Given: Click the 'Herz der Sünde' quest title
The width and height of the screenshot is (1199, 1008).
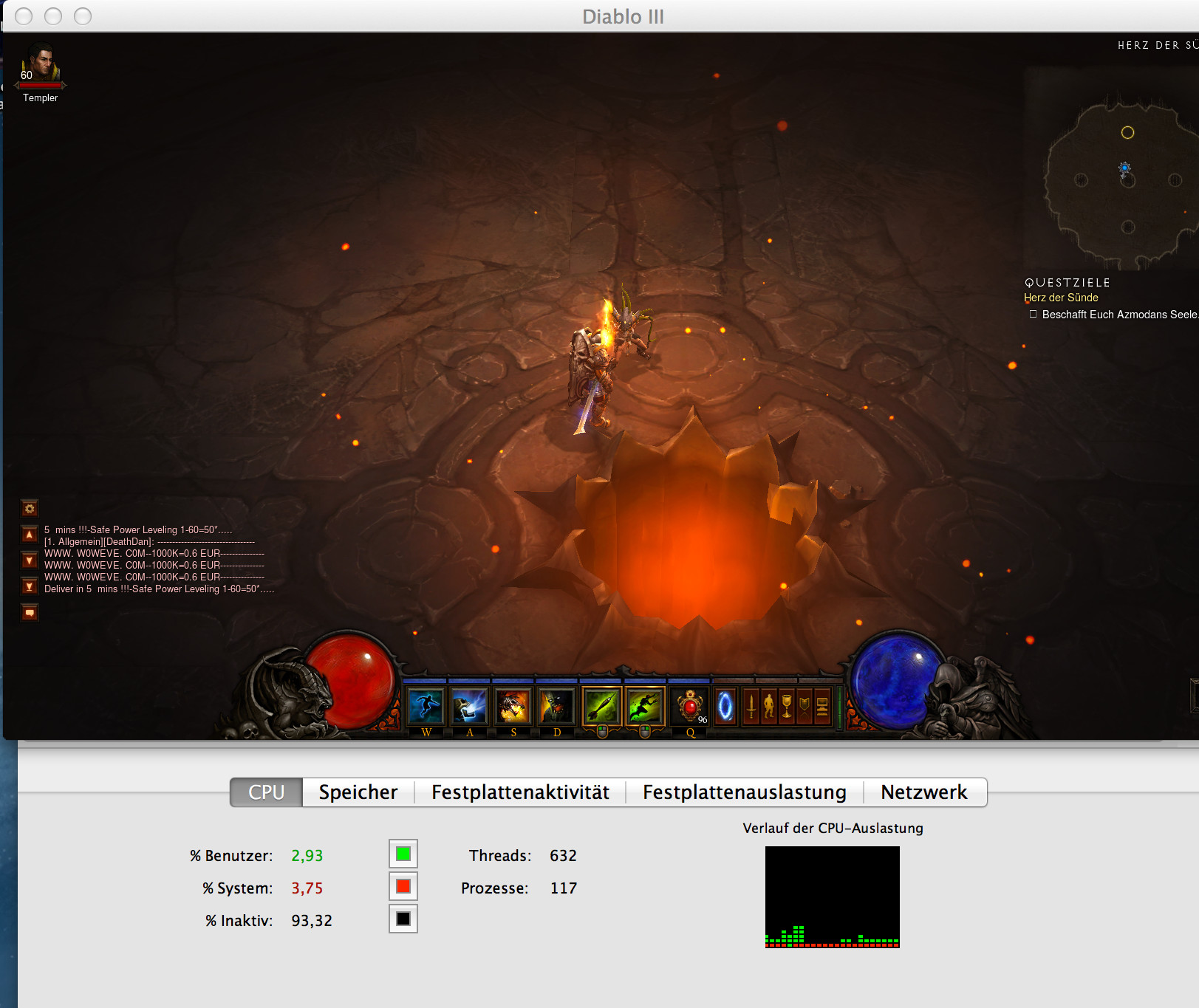Looking at the screenshot, I should tap(1061, 298).
